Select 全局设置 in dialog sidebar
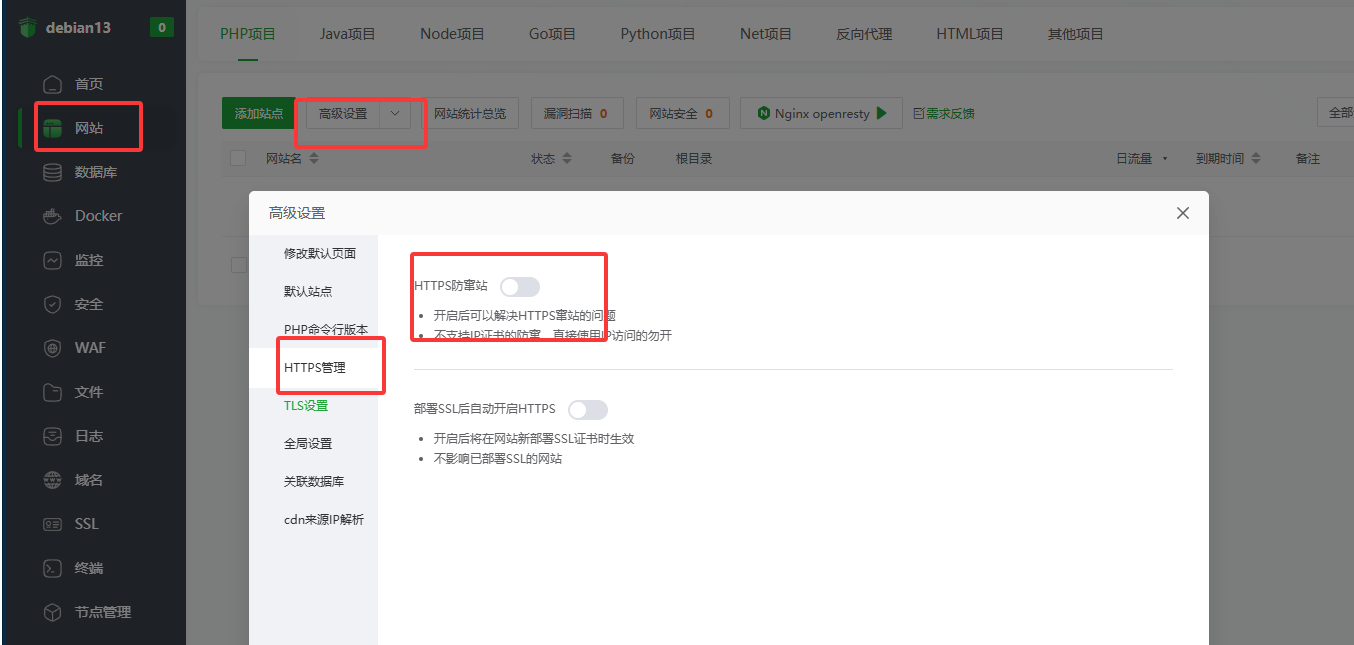 pos(308,443)
